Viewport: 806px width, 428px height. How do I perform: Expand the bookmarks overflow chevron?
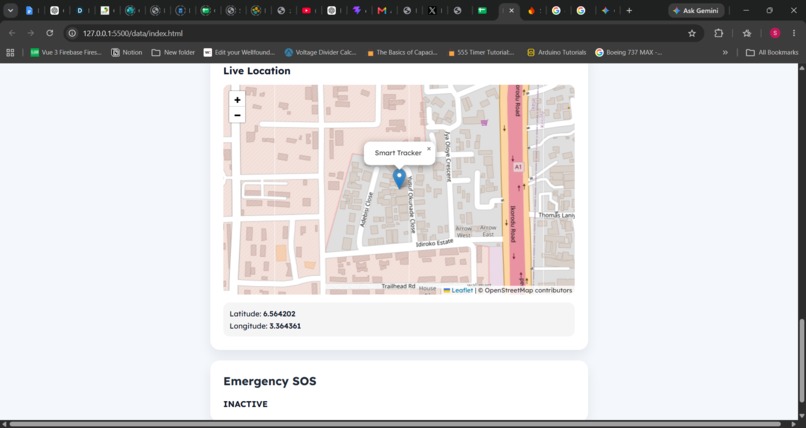click(725, 52)
